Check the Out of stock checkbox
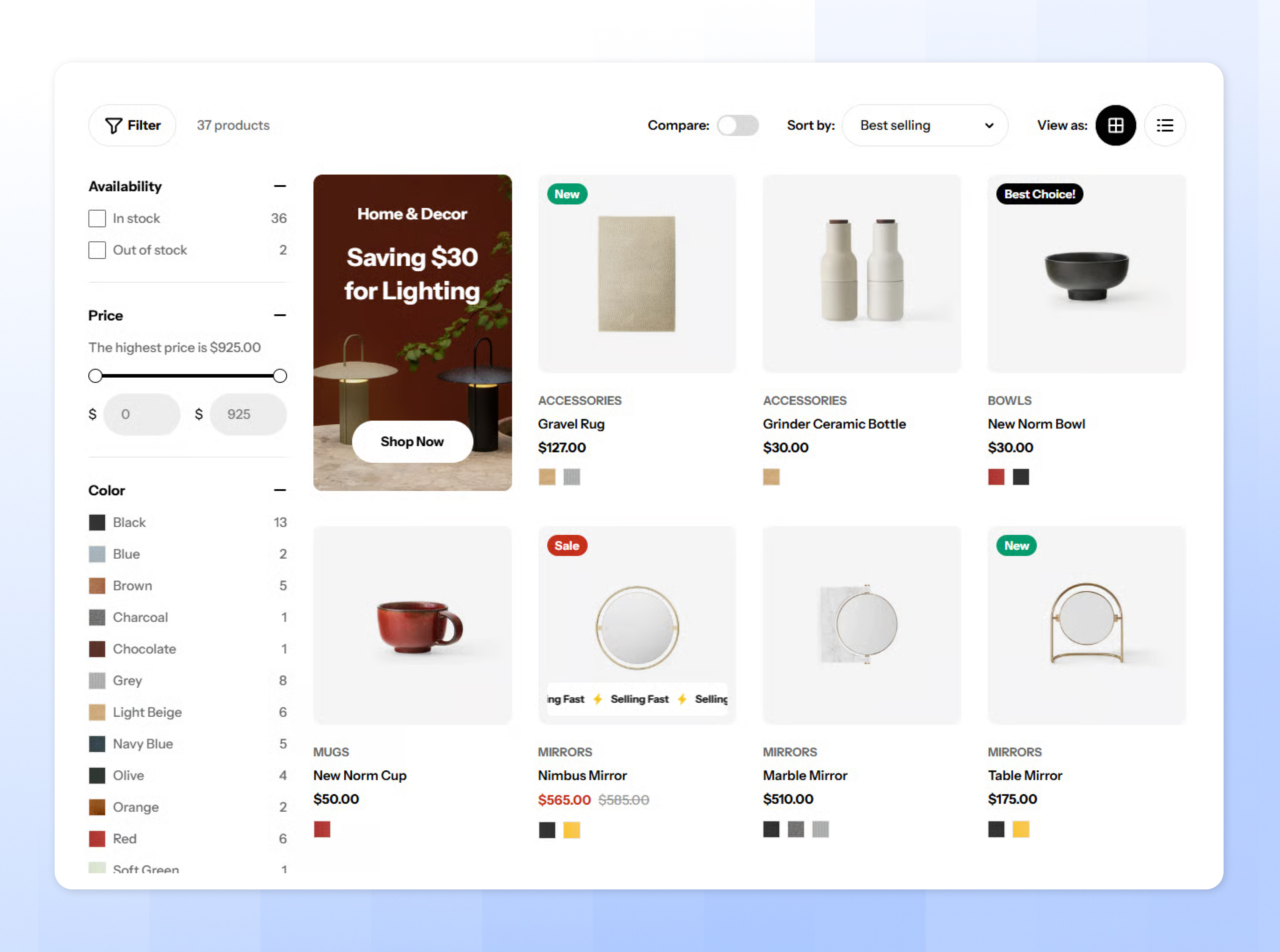1280x952 pixels. 97,250
